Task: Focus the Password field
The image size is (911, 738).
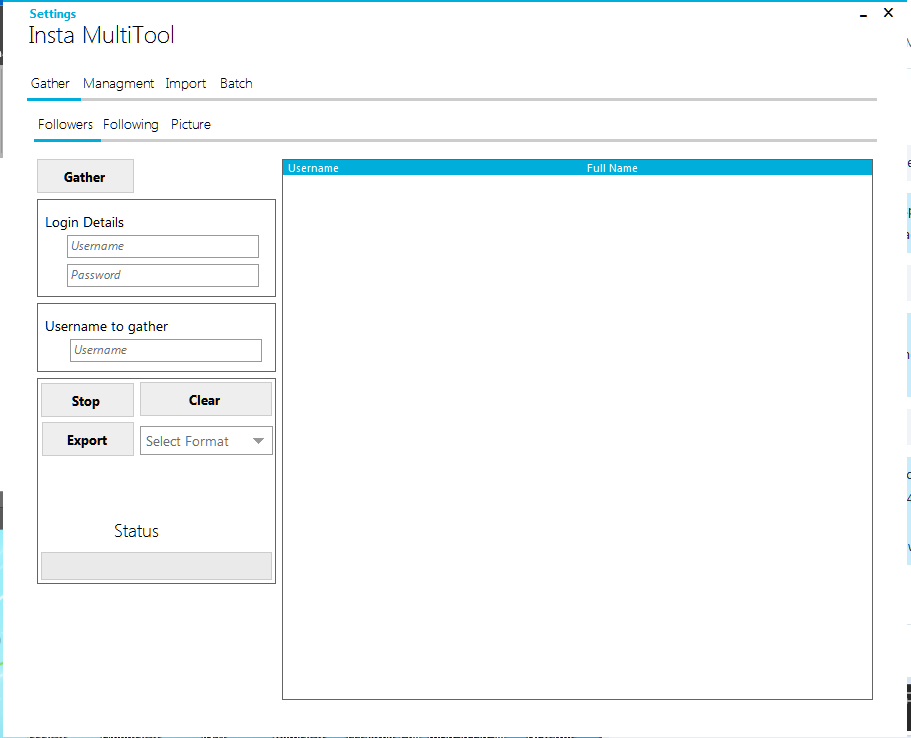Action: 163,275
